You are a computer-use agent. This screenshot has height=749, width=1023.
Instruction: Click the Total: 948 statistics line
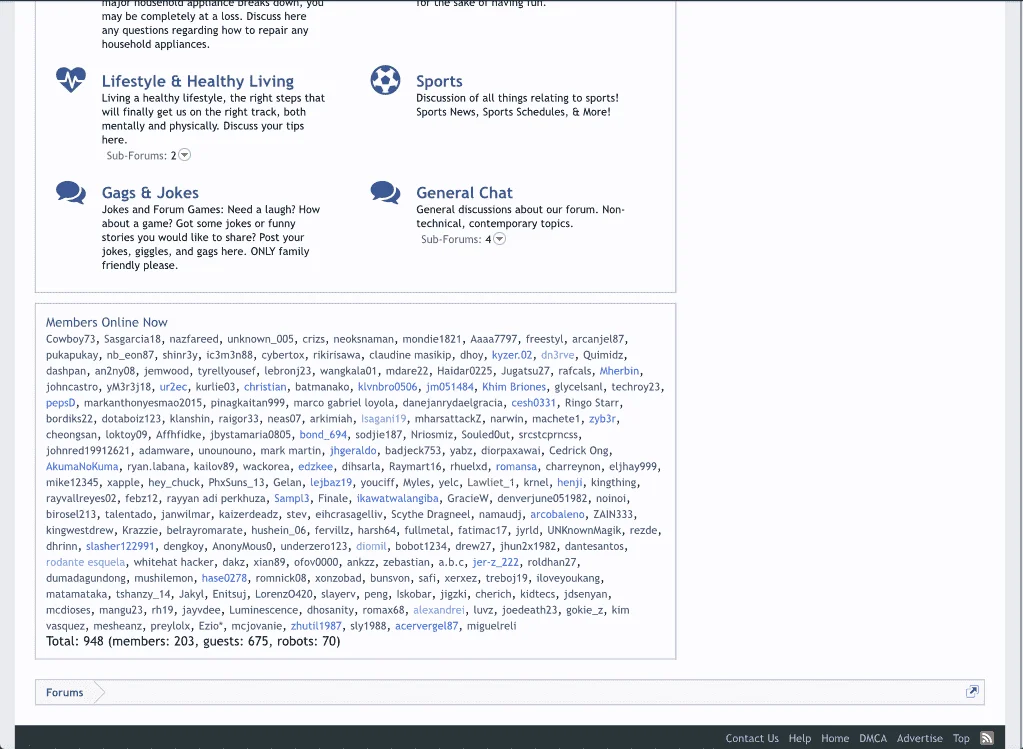tap(193, 641)
